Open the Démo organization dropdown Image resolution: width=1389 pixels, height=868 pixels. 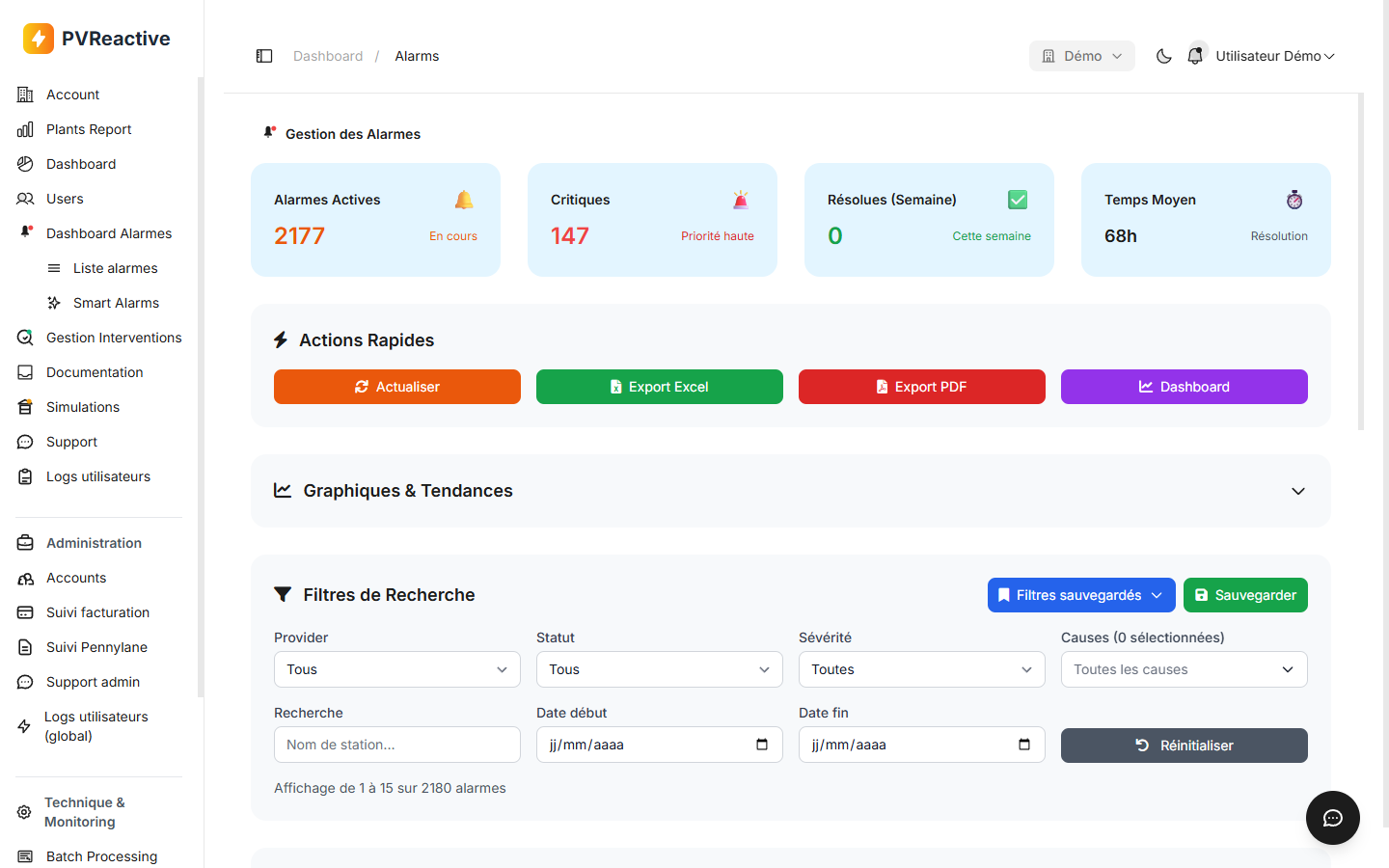click(1082, 56)
